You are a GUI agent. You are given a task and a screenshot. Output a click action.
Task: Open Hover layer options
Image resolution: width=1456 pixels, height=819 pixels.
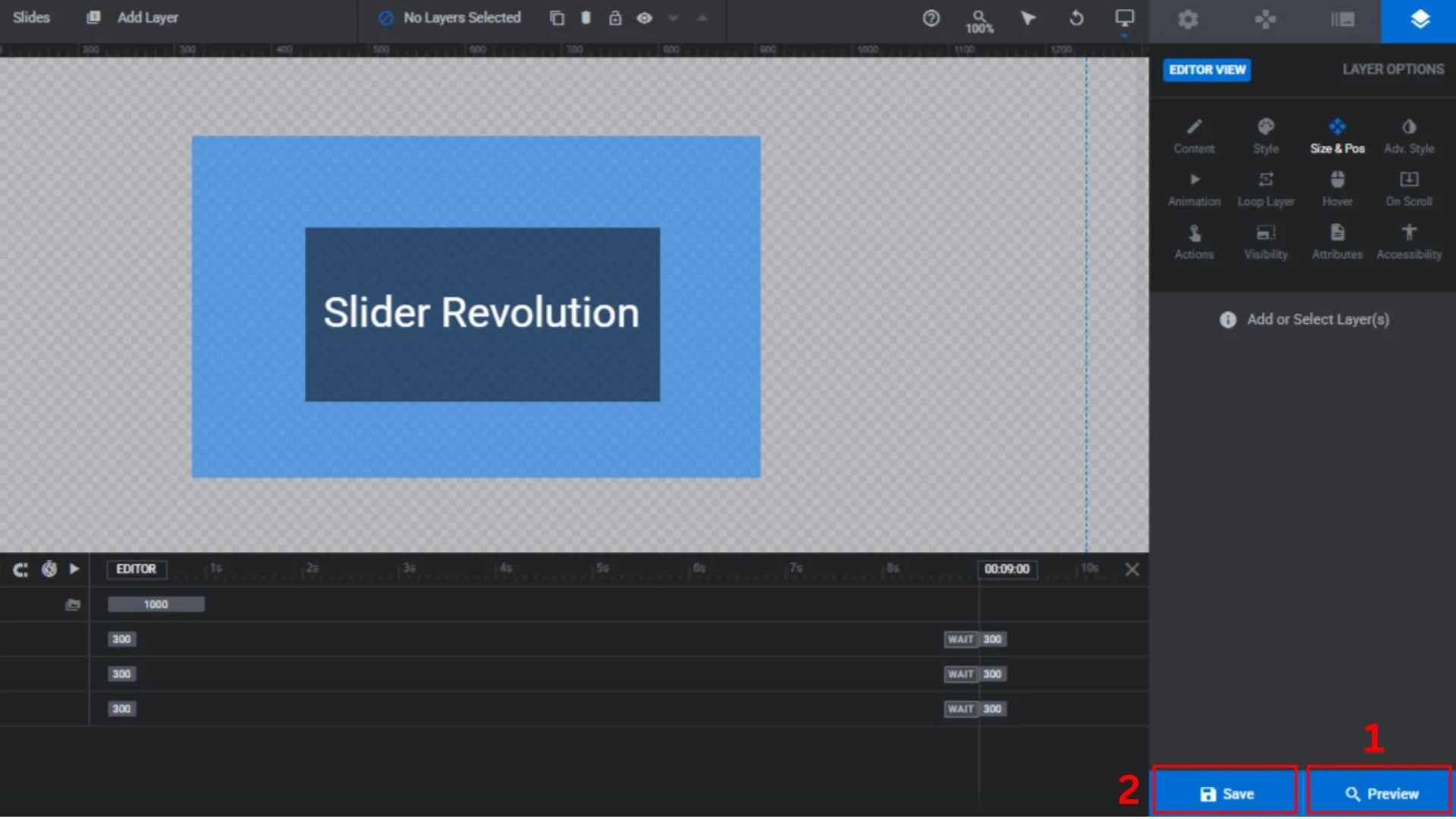coord(1337,190)
